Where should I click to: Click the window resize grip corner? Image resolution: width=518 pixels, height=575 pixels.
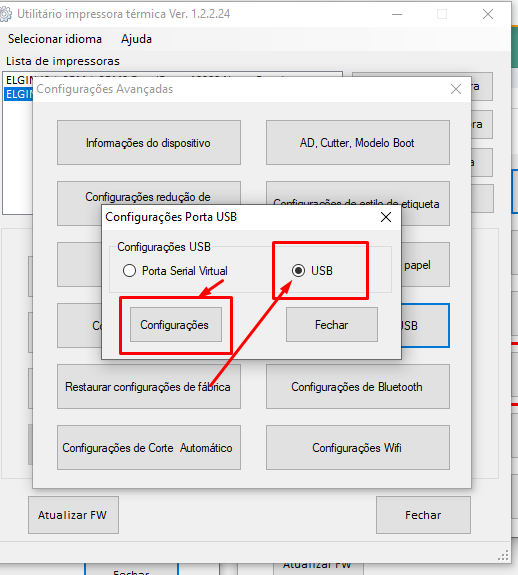[x=503, y=555]
